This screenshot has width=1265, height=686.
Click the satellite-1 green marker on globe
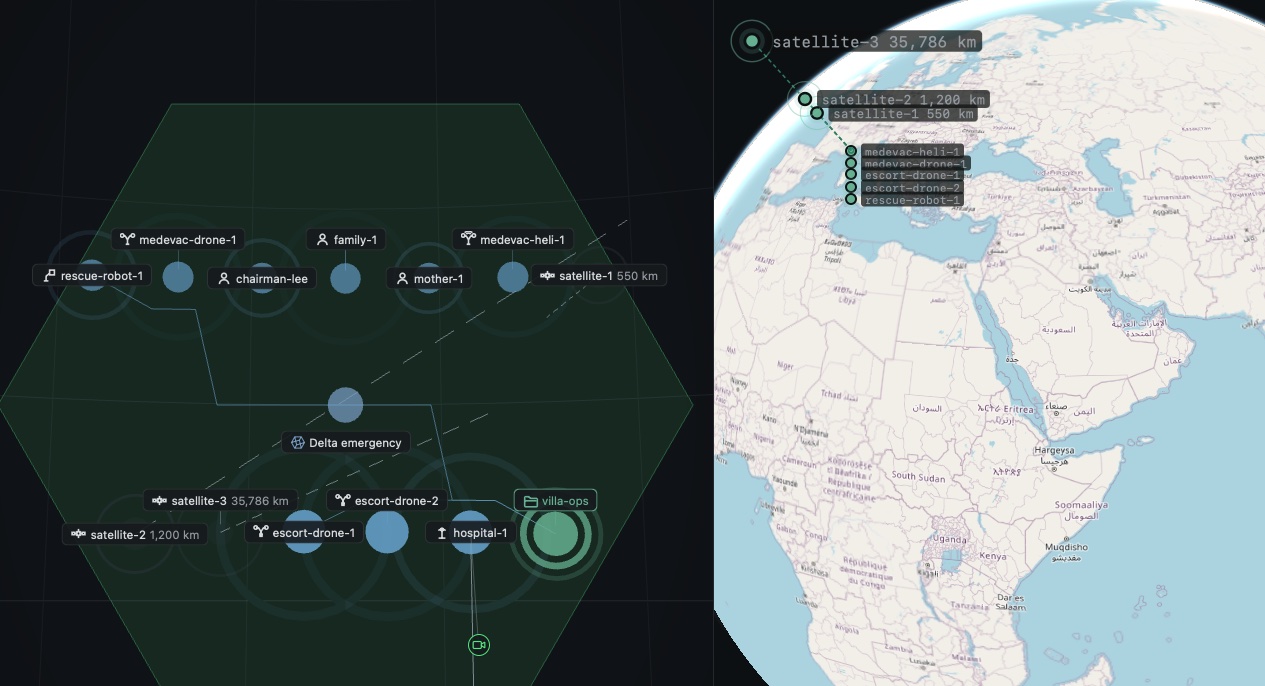(x=817, y=113)
